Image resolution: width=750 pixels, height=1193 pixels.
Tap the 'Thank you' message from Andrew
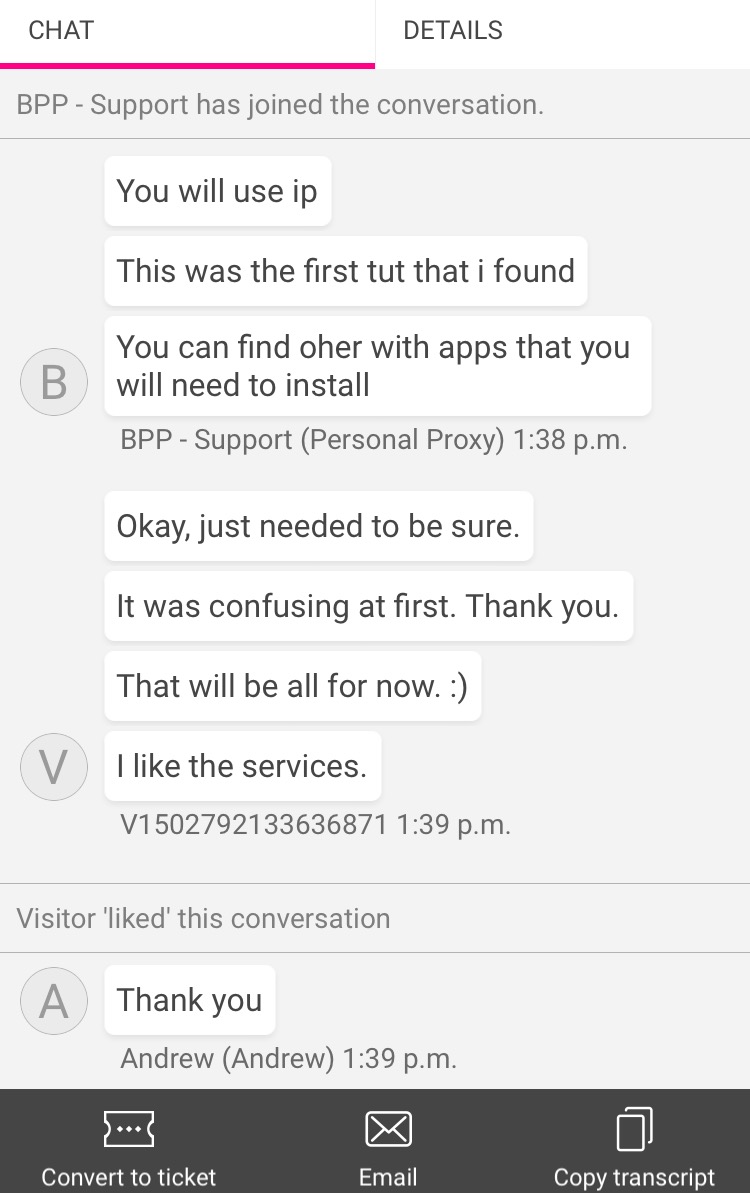(x=189, y=1001)
